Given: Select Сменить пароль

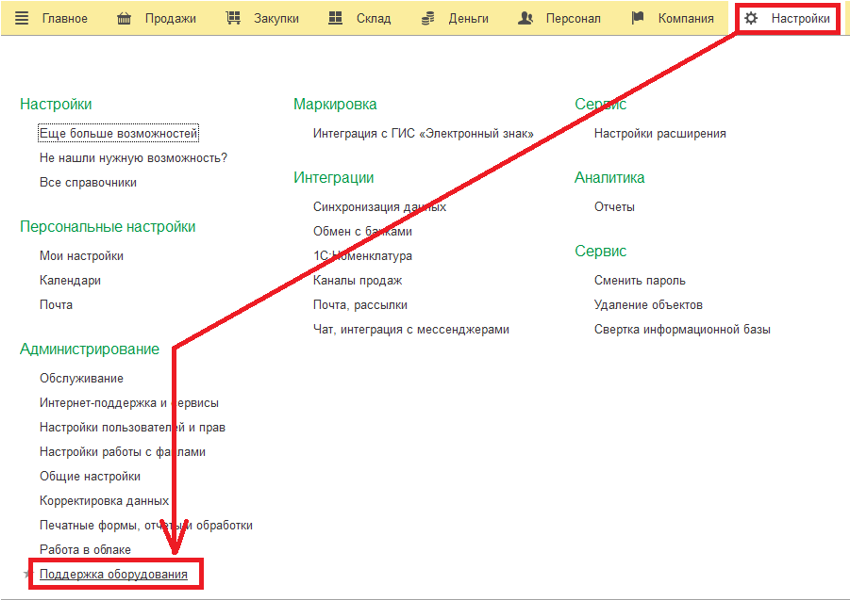Looking at the screenshot, I should 639,280.
